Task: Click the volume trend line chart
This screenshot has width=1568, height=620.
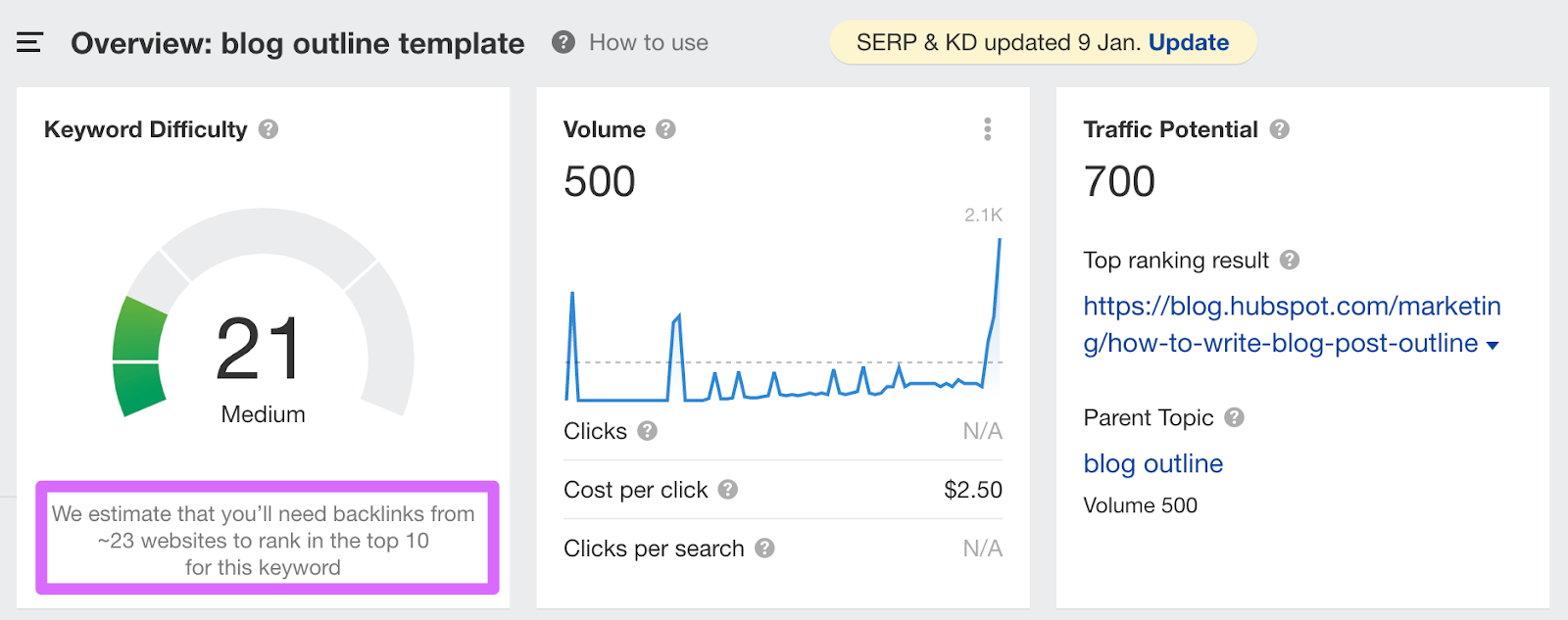Action: [783, 319]
